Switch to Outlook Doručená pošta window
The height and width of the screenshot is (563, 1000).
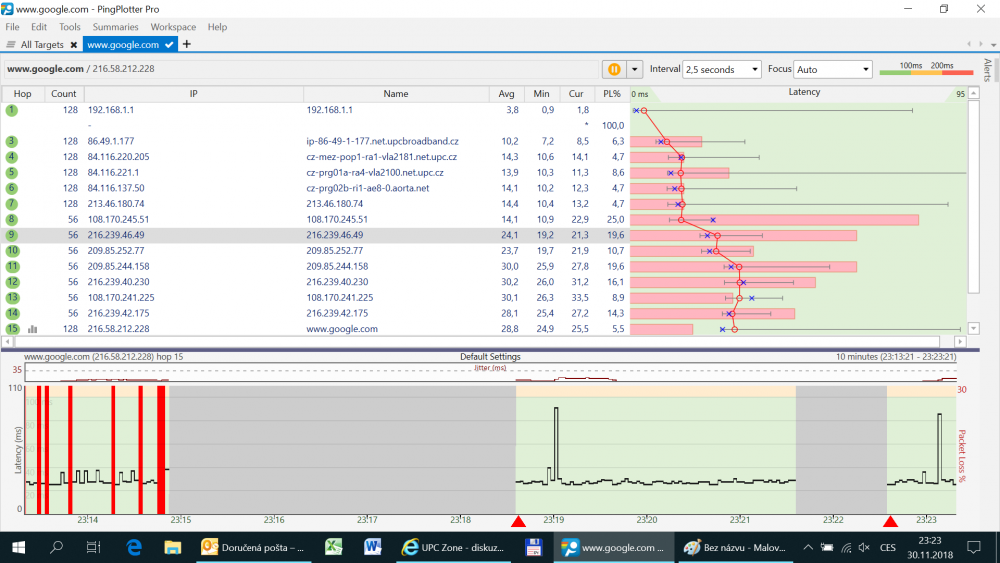tap(253, 547)
